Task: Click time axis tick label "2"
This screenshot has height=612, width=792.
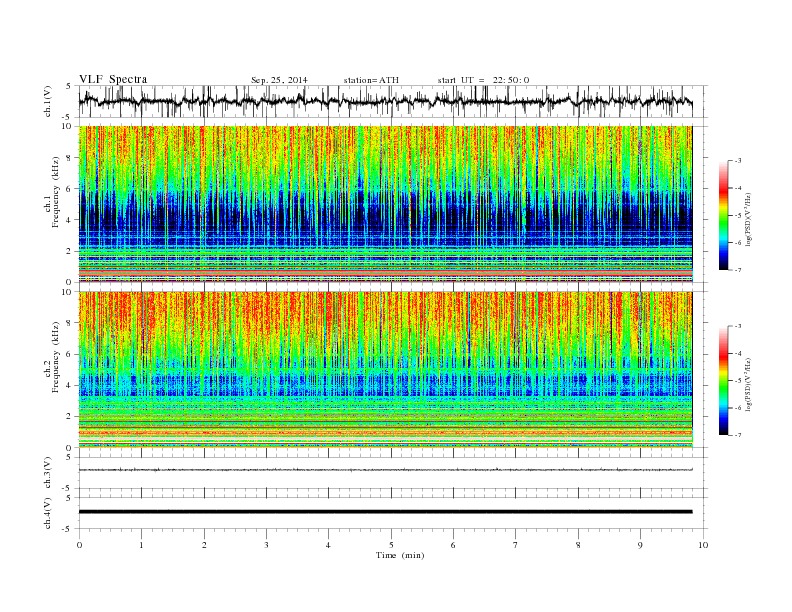Action: click(204, 545)
